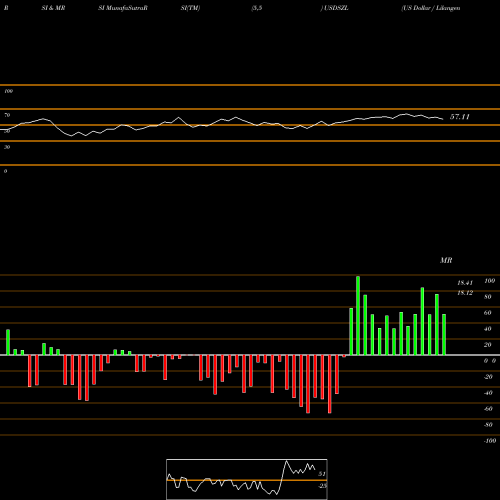Click the RSI 30 level axis label
Image resolution: width=500 pixels, height=500 pixels.
[x=7, y=147]
